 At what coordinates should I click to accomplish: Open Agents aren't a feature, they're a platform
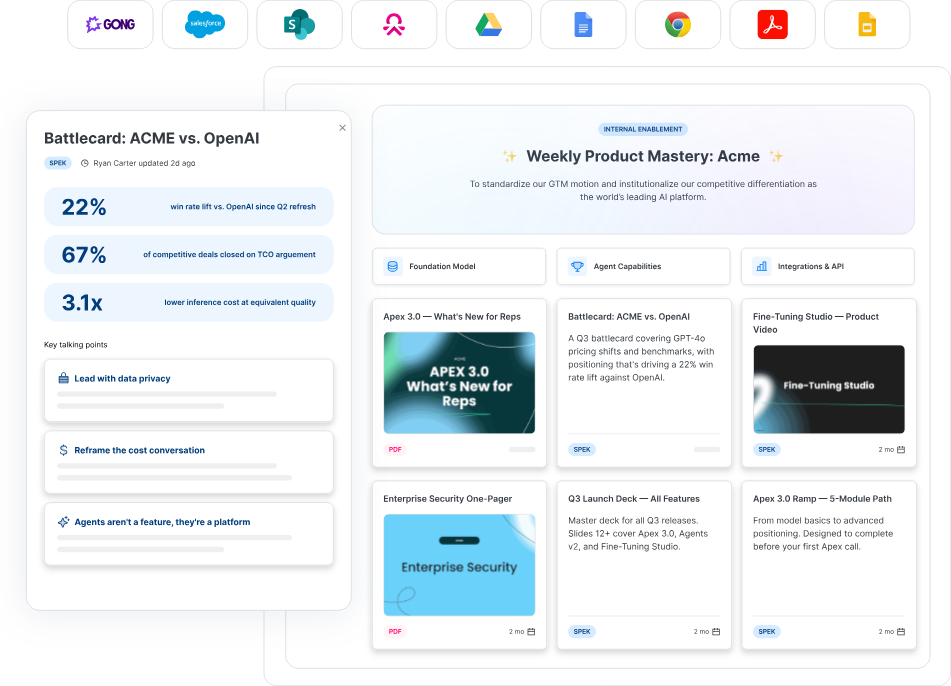[x=189, y=534]
